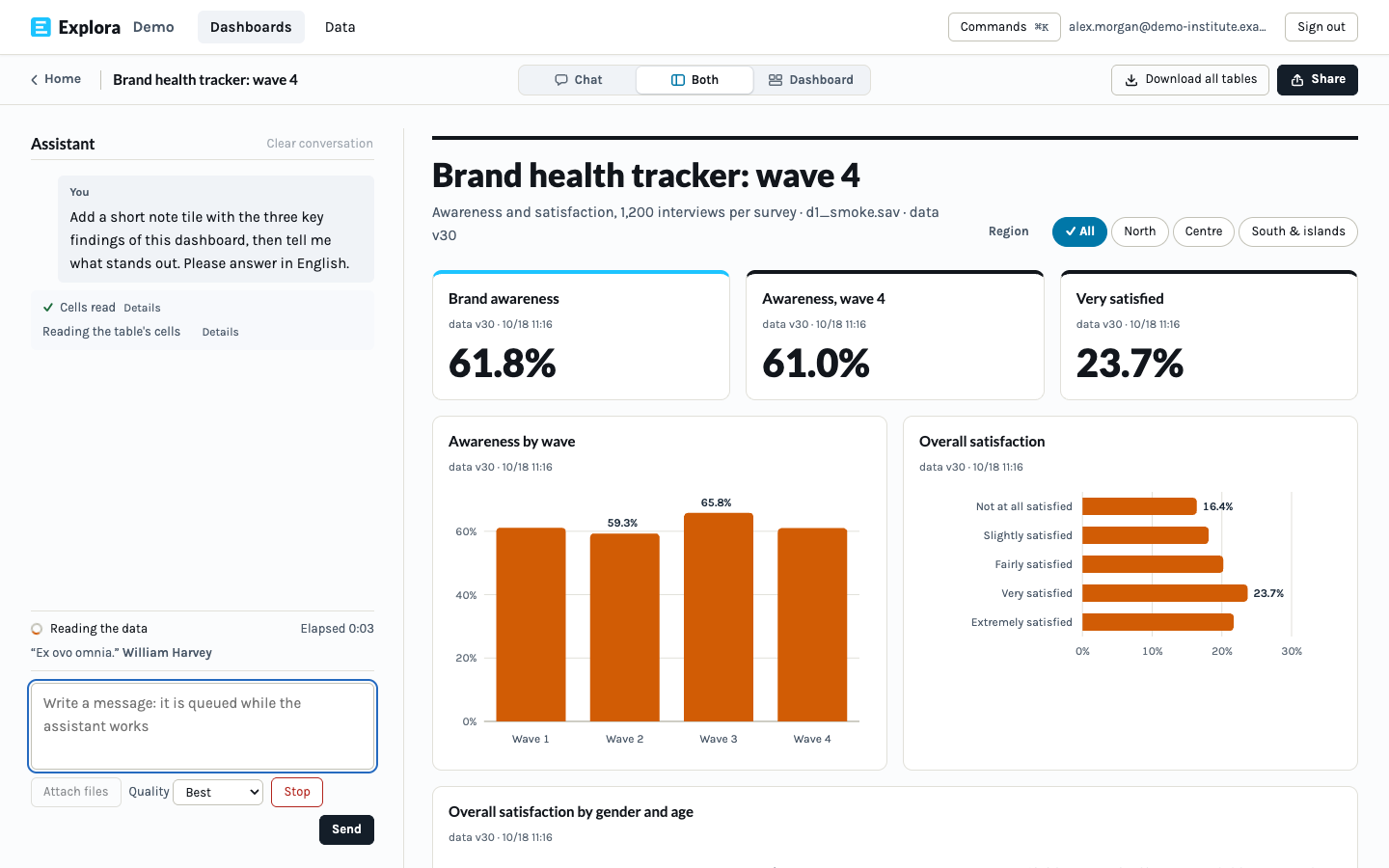Click the Send button
The image size is (1389, 868).
[346, 829]
